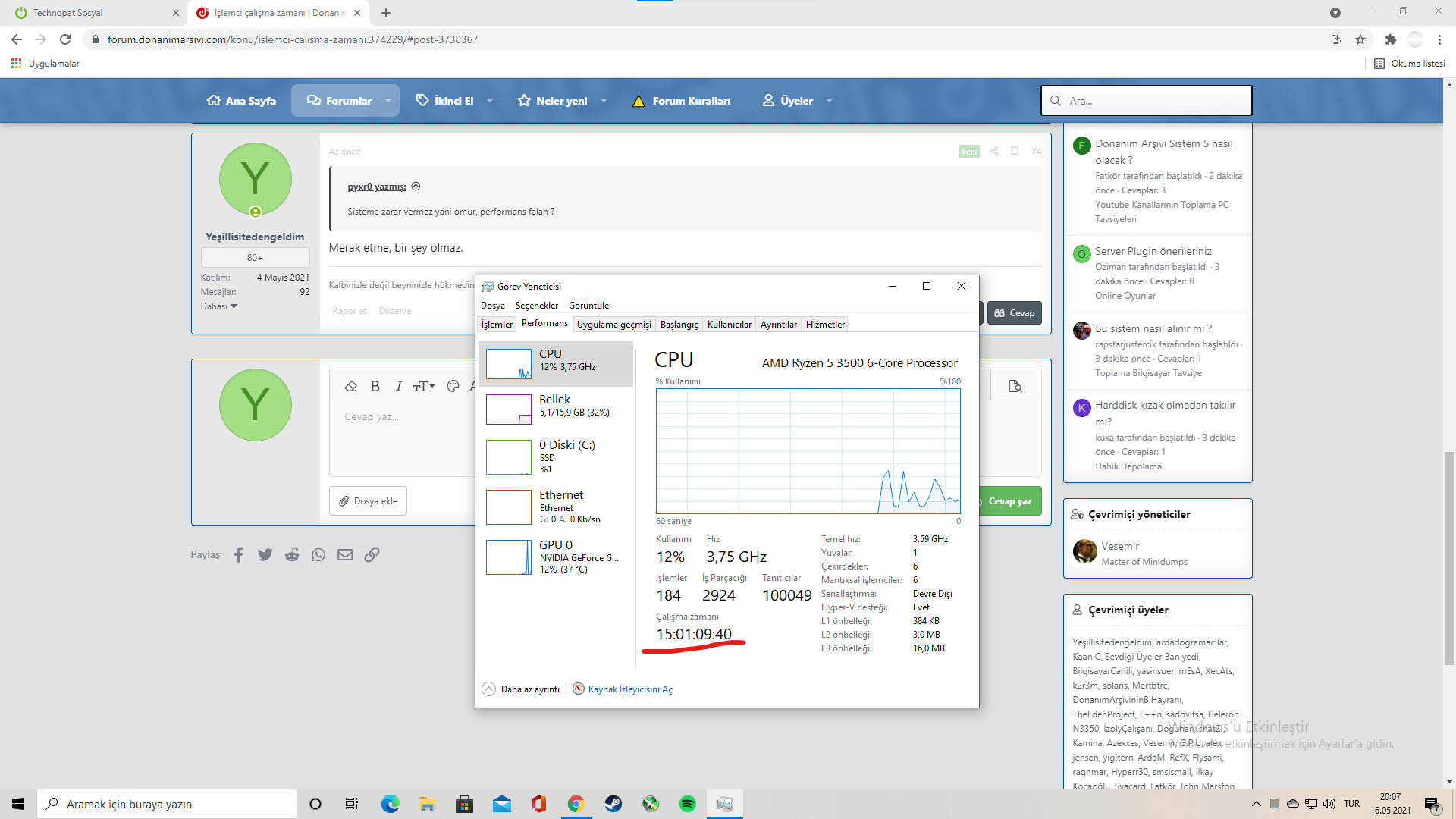
Task: Expand Dahası under user profile
Action: point(218,306)
